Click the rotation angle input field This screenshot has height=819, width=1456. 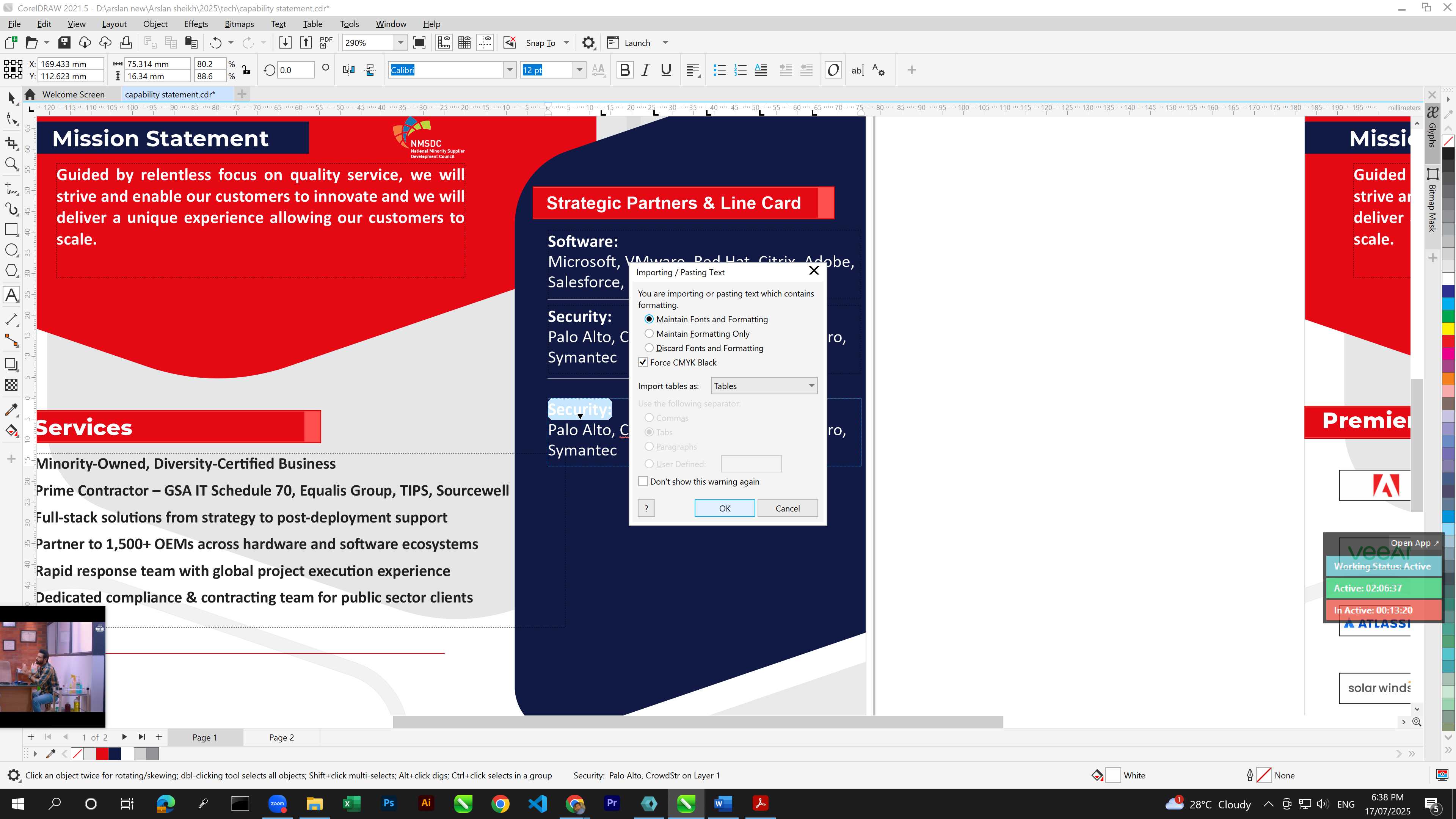296,70
